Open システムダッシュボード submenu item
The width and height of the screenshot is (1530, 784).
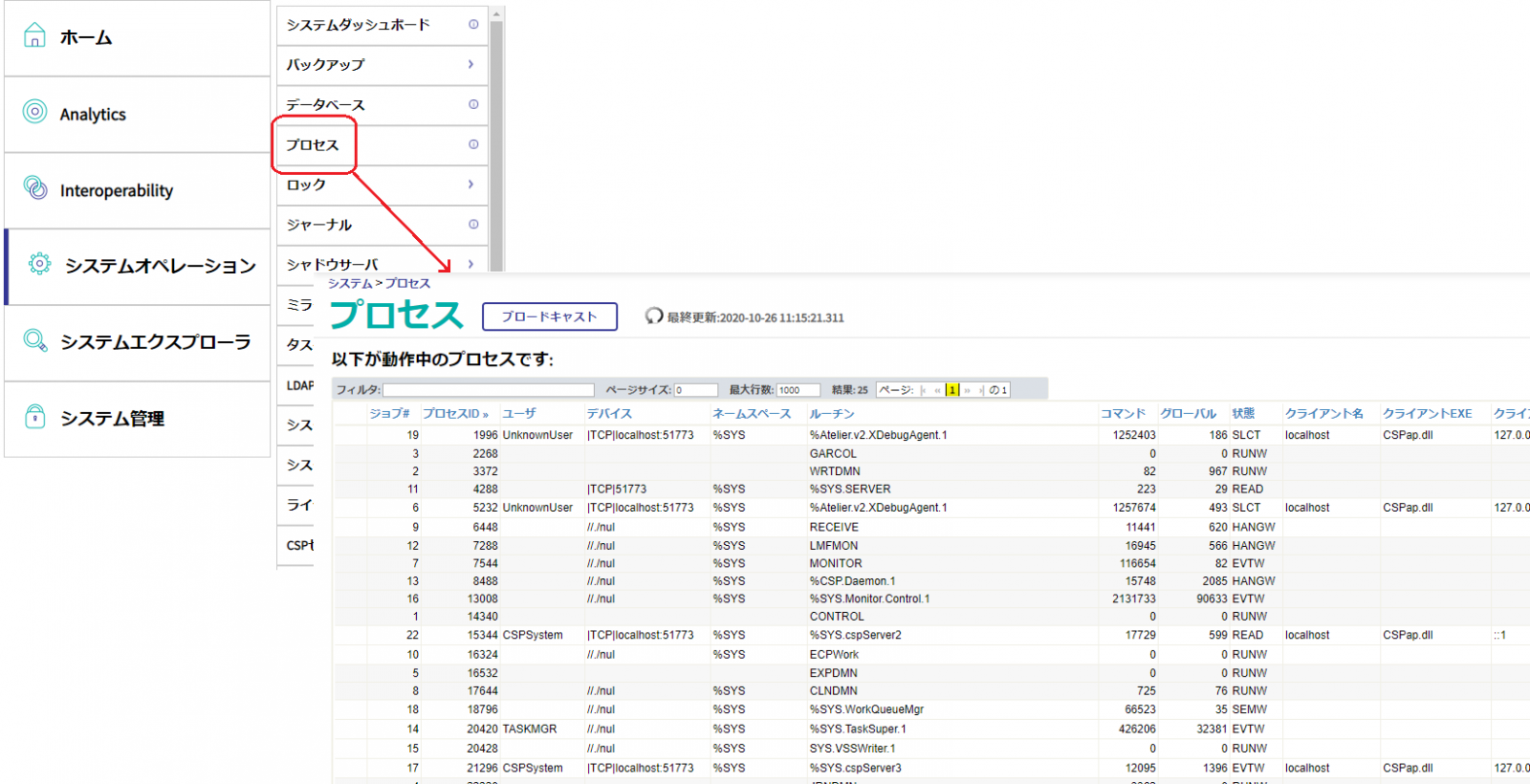[382, 25]
